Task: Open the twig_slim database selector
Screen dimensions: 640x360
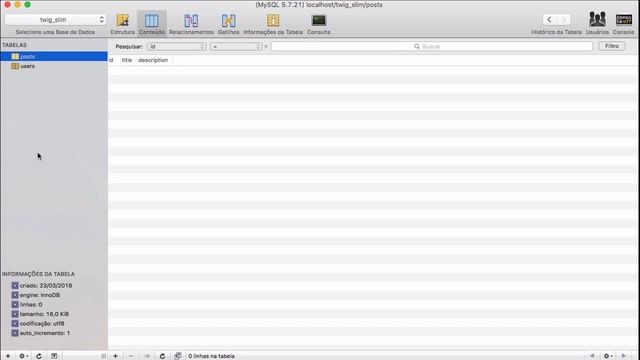Action: click(56, 20)
